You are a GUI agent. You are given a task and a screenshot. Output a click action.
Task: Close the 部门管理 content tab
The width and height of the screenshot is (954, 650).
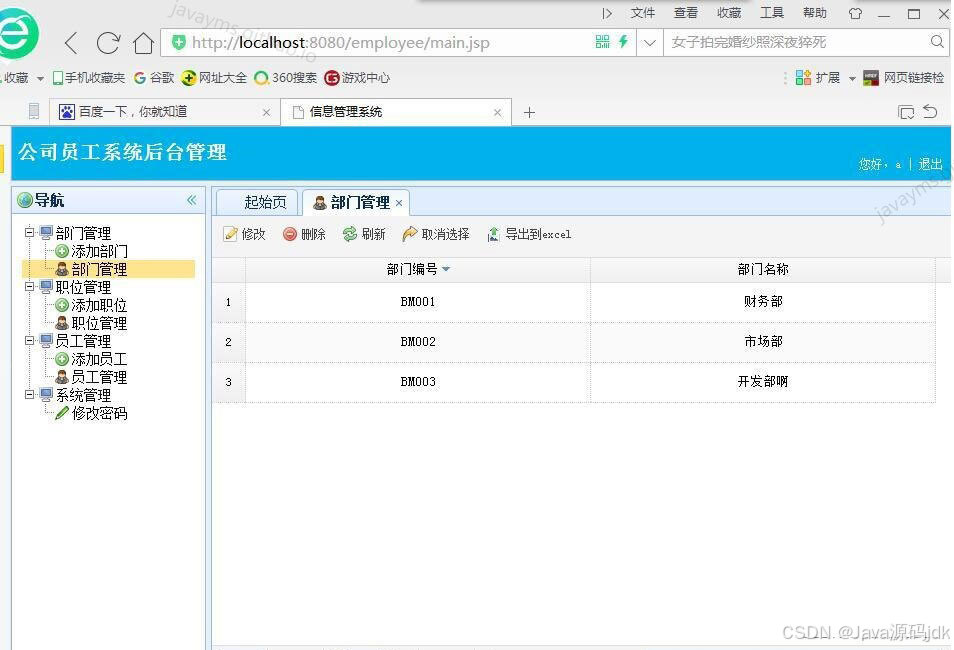pos(399,203)
